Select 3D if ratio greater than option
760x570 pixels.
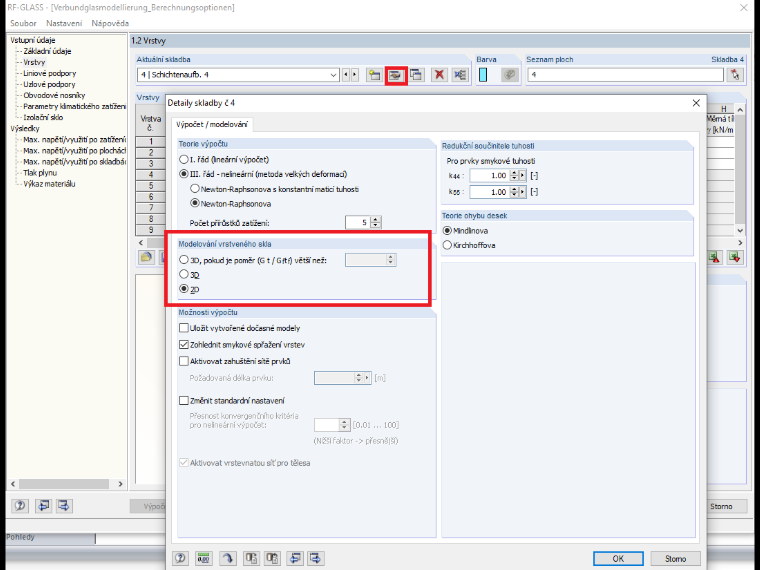[184, 260]
